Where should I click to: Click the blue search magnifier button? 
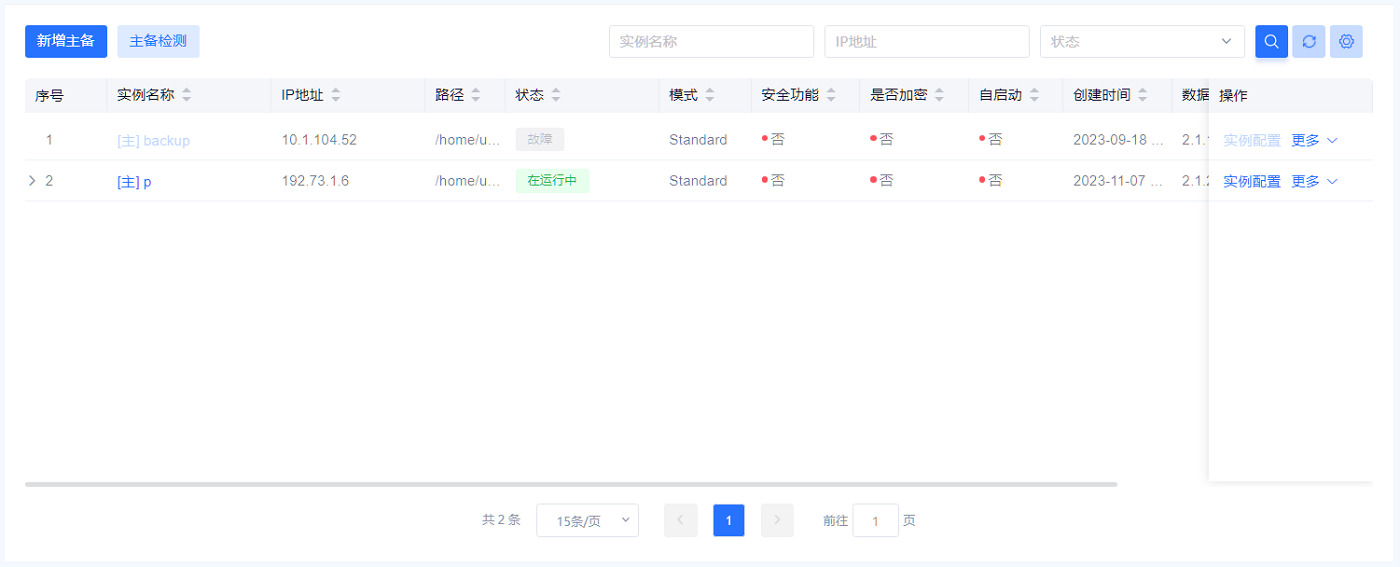(x=1271, y=41)
